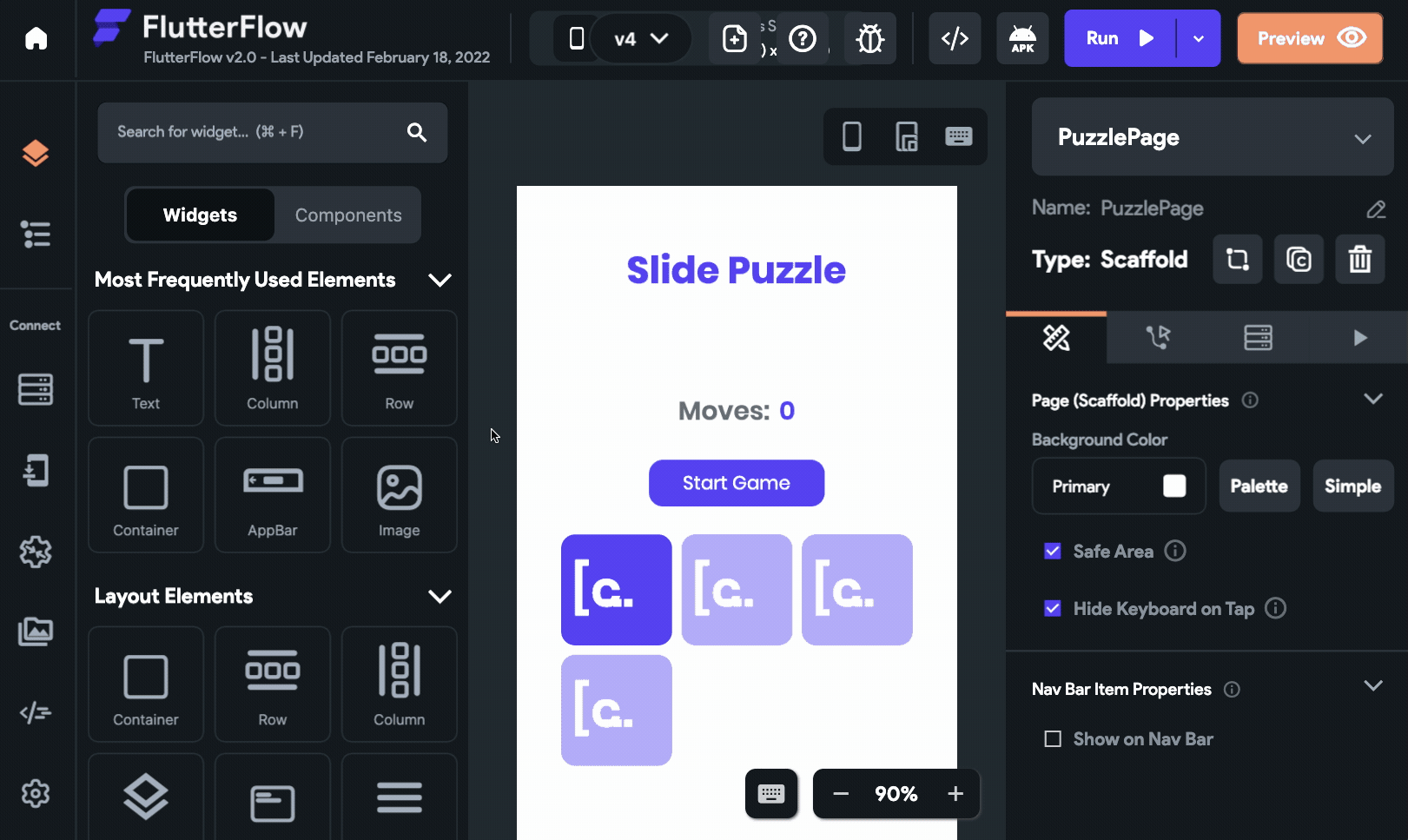Open the help question mark icon
Screen dimensions: 1408x840
pos(803,38)
